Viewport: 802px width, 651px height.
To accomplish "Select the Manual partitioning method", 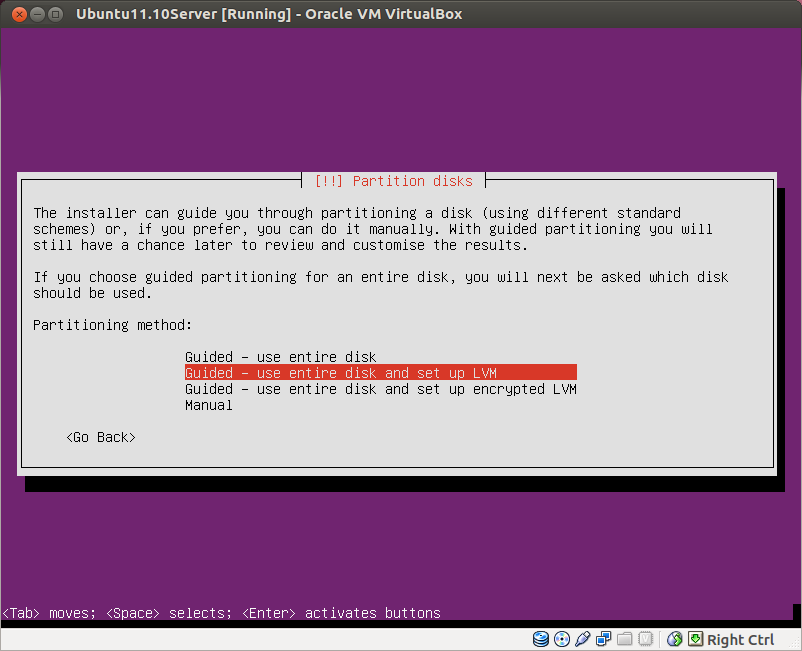I will pyautogui.click(x=208, y=405).
